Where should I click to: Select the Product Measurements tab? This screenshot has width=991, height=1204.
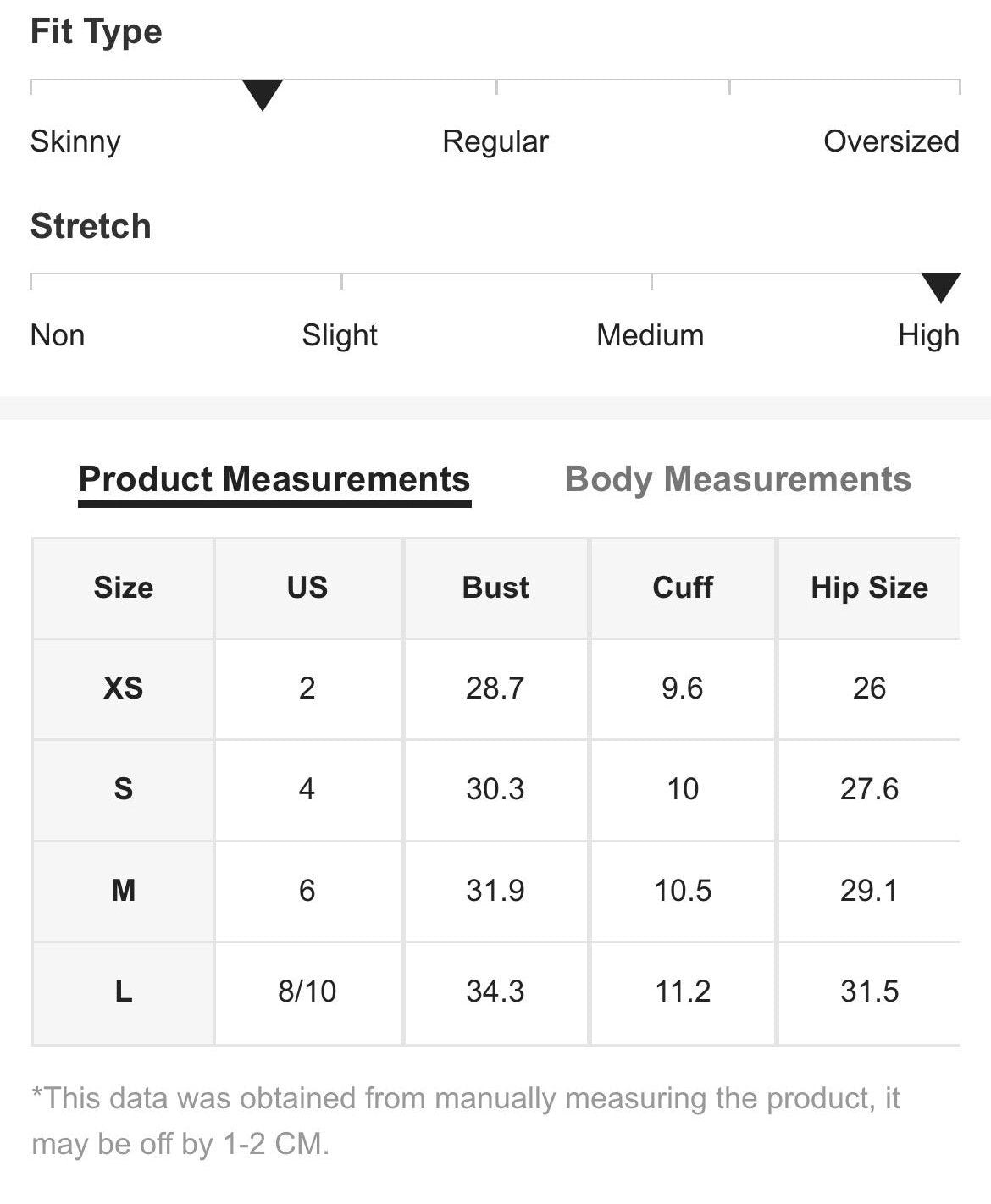274,479
